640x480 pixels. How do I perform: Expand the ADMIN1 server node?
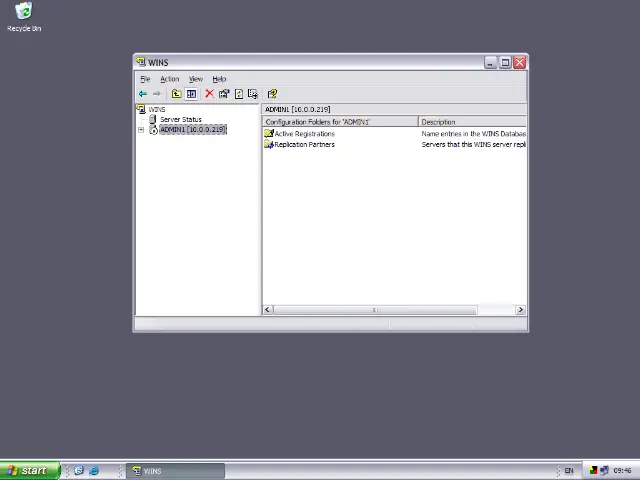coord(141,130)
